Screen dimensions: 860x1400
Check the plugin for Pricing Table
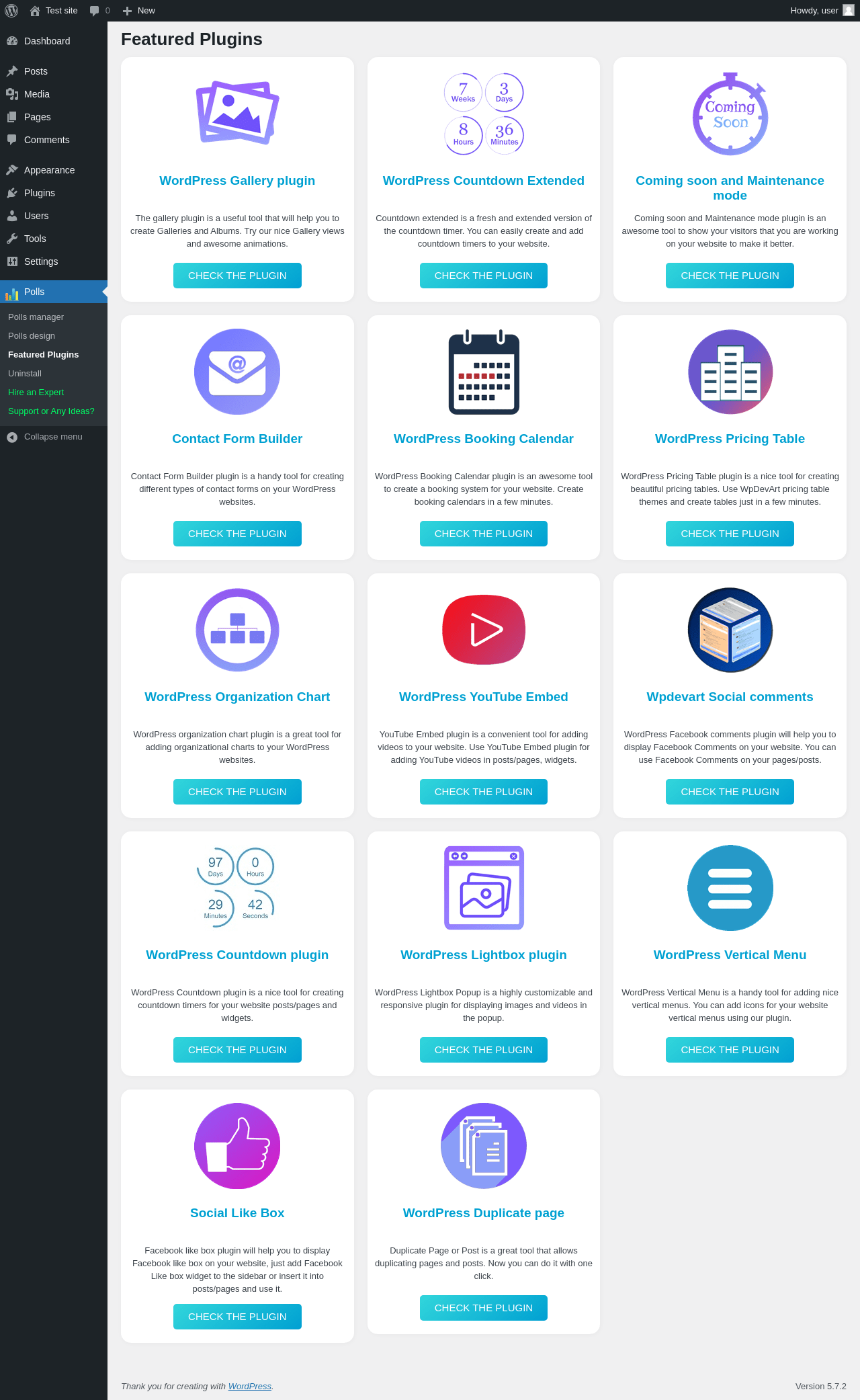[730, 534]
